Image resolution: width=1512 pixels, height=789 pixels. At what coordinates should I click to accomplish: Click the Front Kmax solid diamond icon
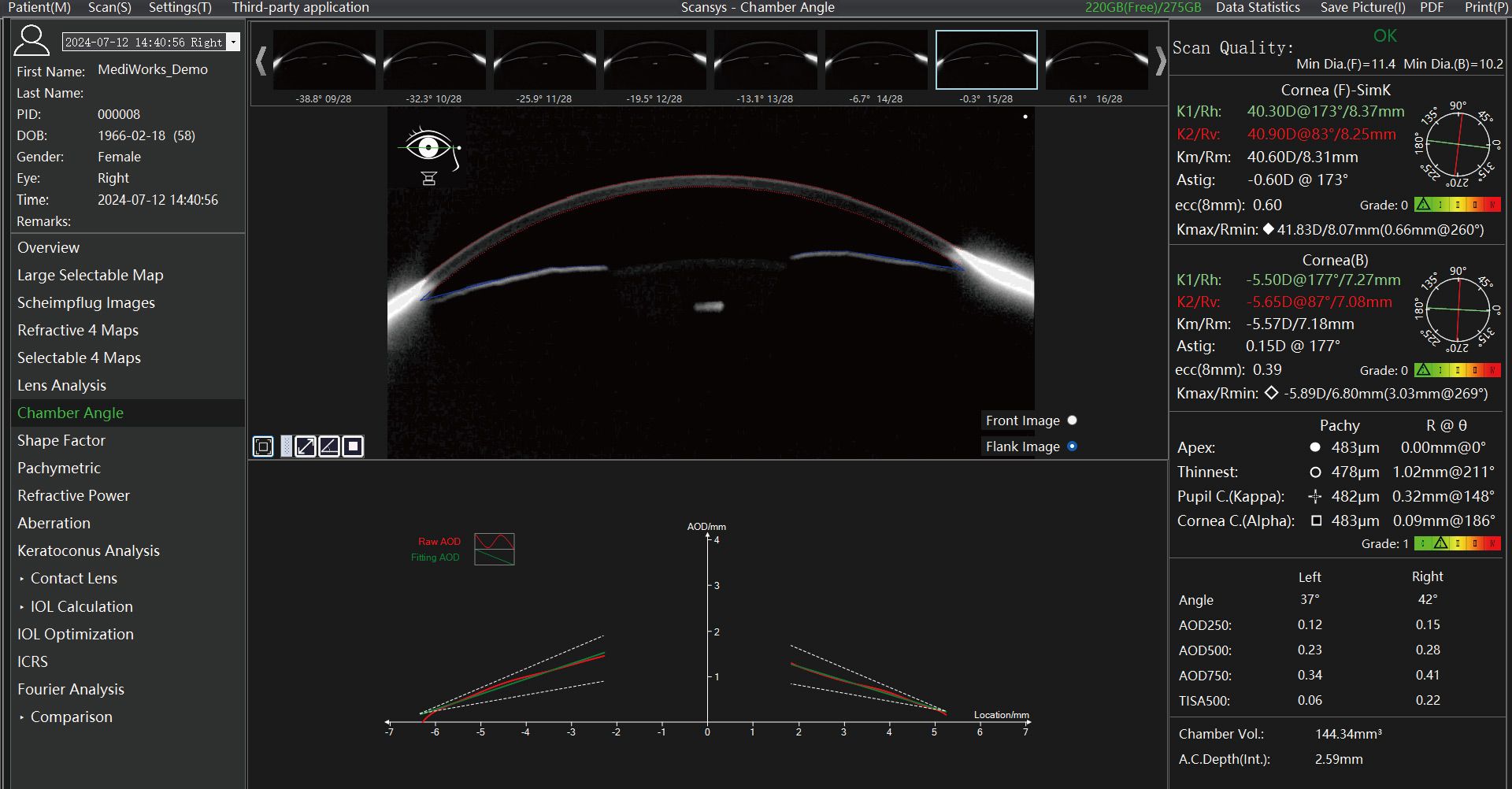pyautogui.click(x=1268, y=229)
